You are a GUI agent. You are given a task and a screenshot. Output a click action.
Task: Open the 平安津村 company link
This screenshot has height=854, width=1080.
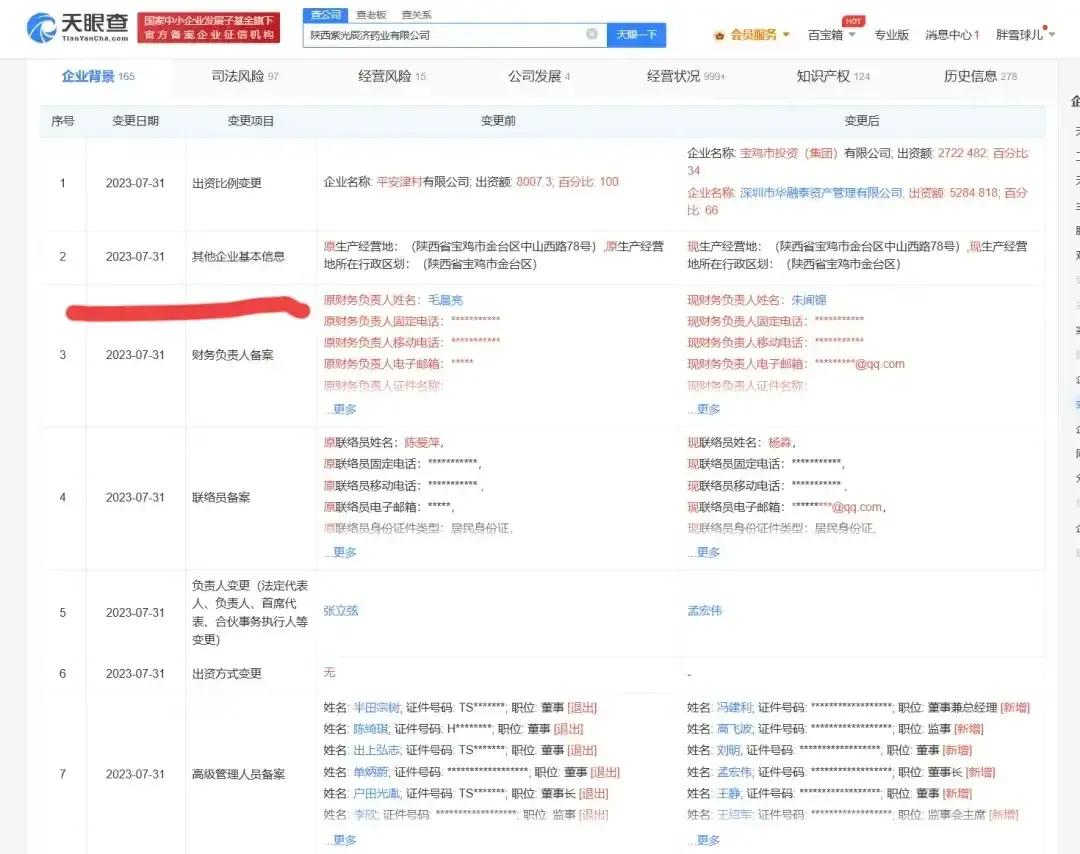[399, 182]
